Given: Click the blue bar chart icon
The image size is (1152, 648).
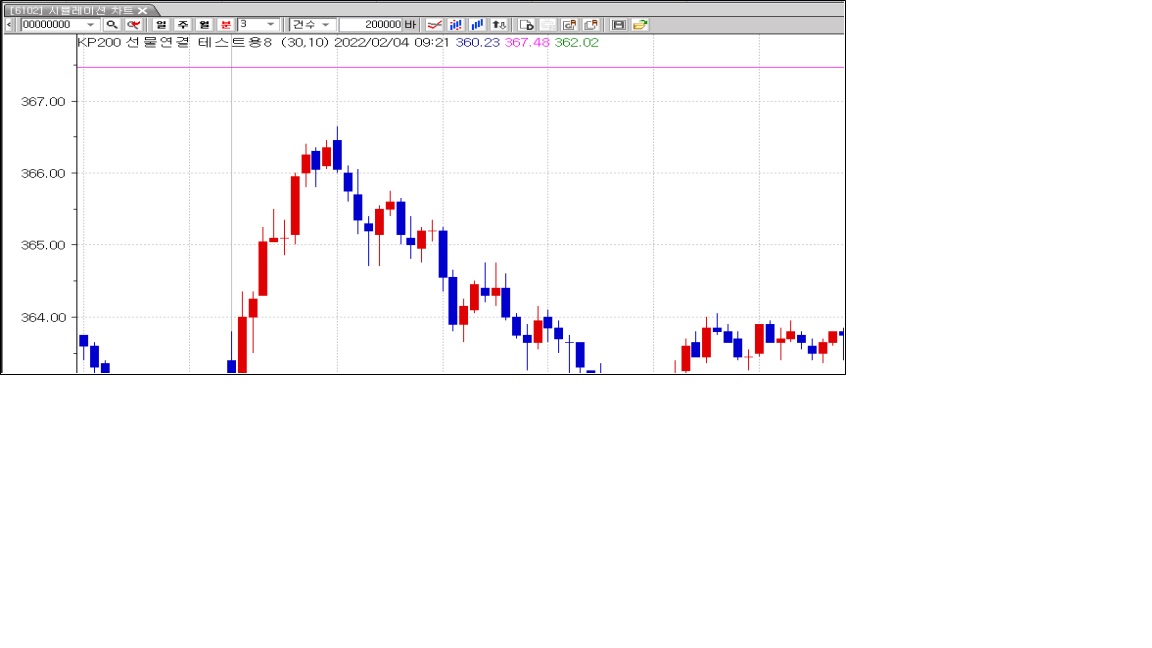Looking at the screenshot, I should [477, 24].
